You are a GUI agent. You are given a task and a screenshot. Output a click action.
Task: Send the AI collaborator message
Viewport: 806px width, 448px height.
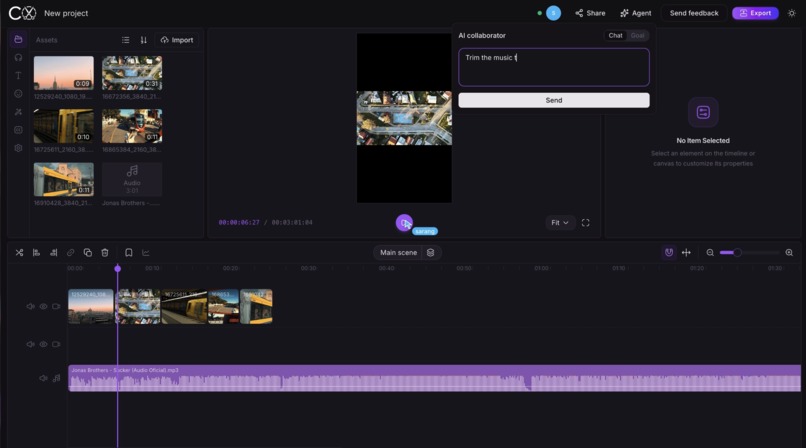[x=554, y=100]
